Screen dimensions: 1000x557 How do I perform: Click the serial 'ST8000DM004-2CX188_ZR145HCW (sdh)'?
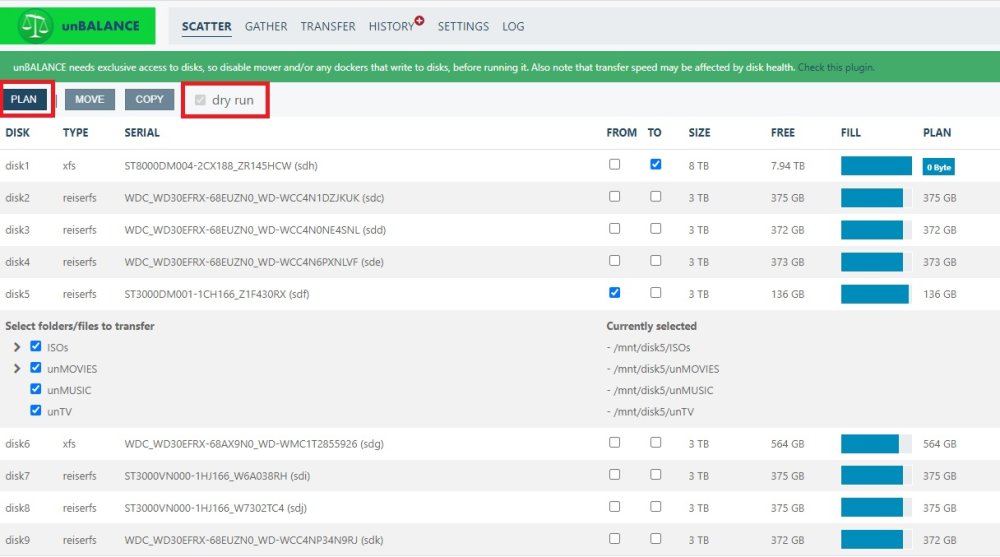coord(221,166)
